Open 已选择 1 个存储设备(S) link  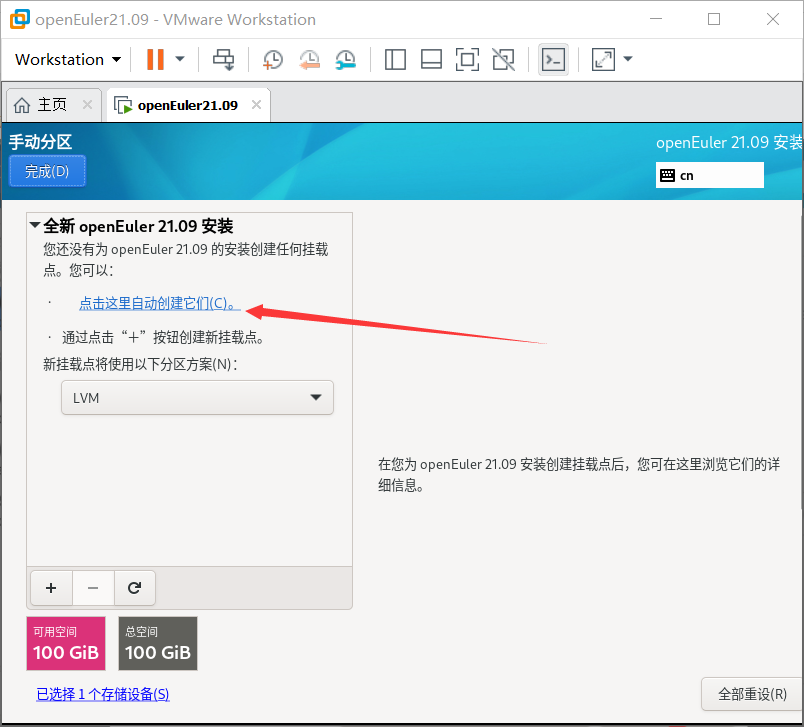(x=103, y=694)
